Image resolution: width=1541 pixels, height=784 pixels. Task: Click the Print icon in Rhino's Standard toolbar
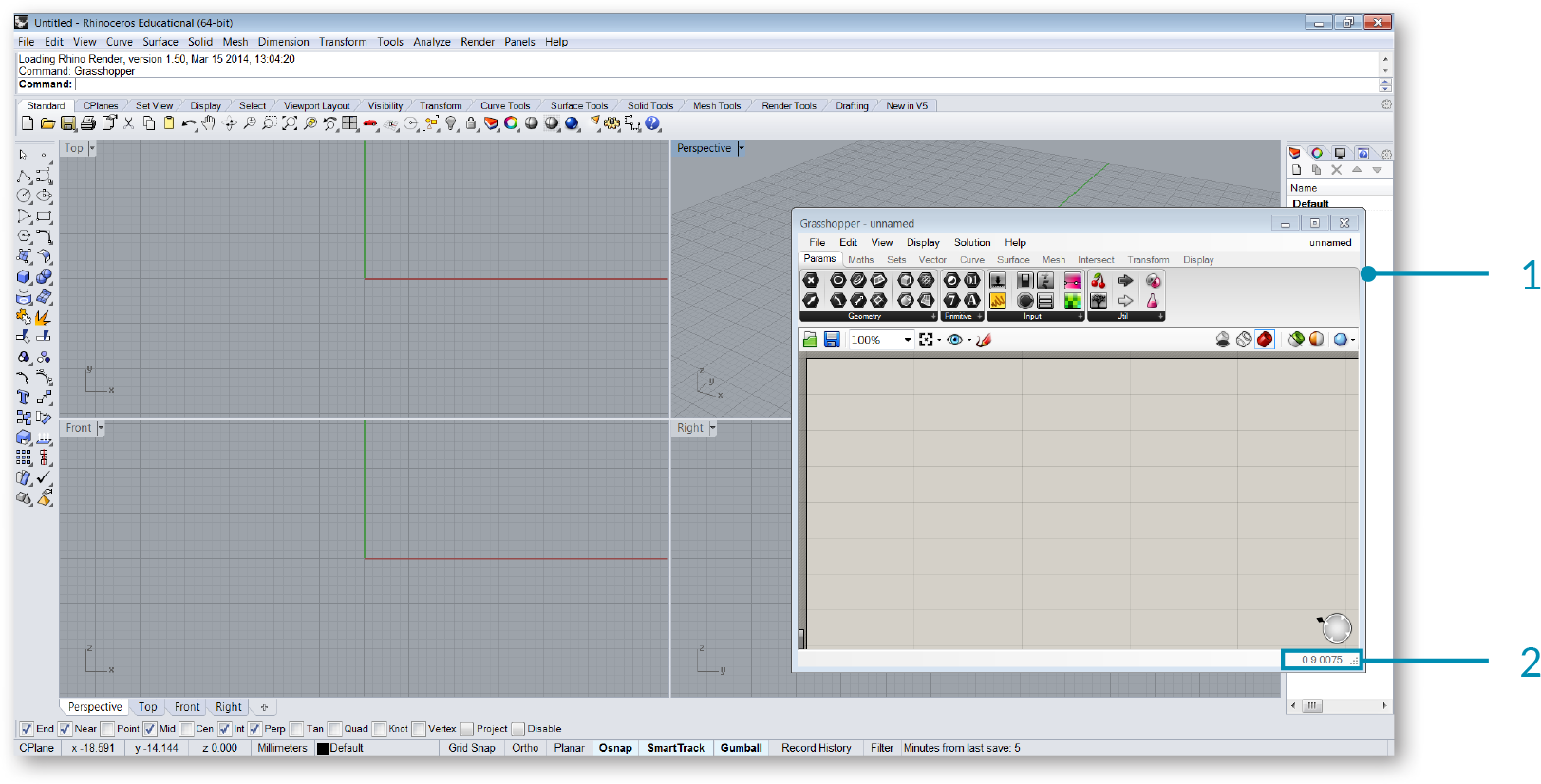tap(88, 123)
